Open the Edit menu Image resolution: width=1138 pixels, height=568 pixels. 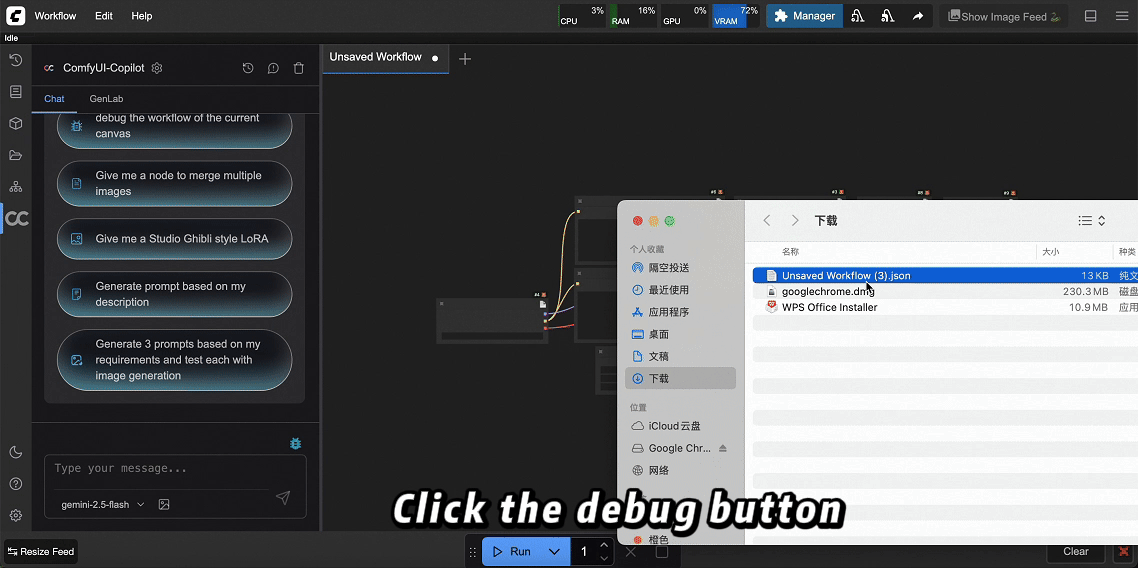(x=104, y=16)
